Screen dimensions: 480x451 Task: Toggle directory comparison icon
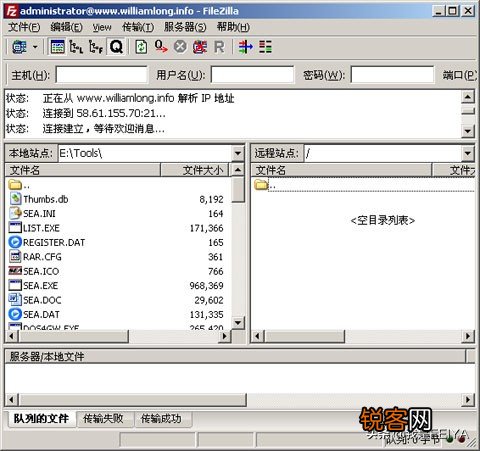266,47
